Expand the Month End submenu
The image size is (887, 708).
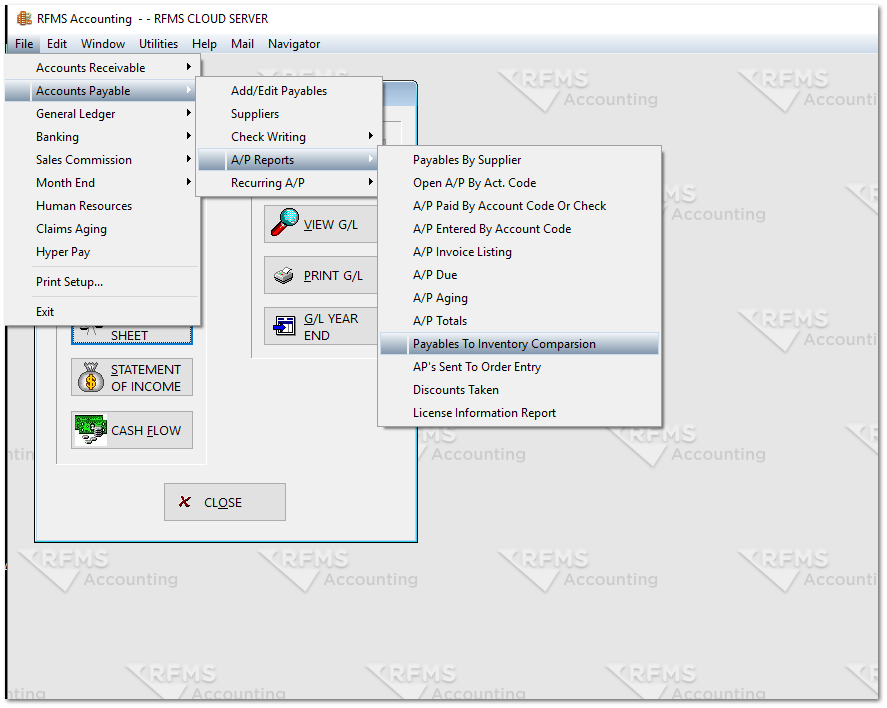tap(102, 183)
